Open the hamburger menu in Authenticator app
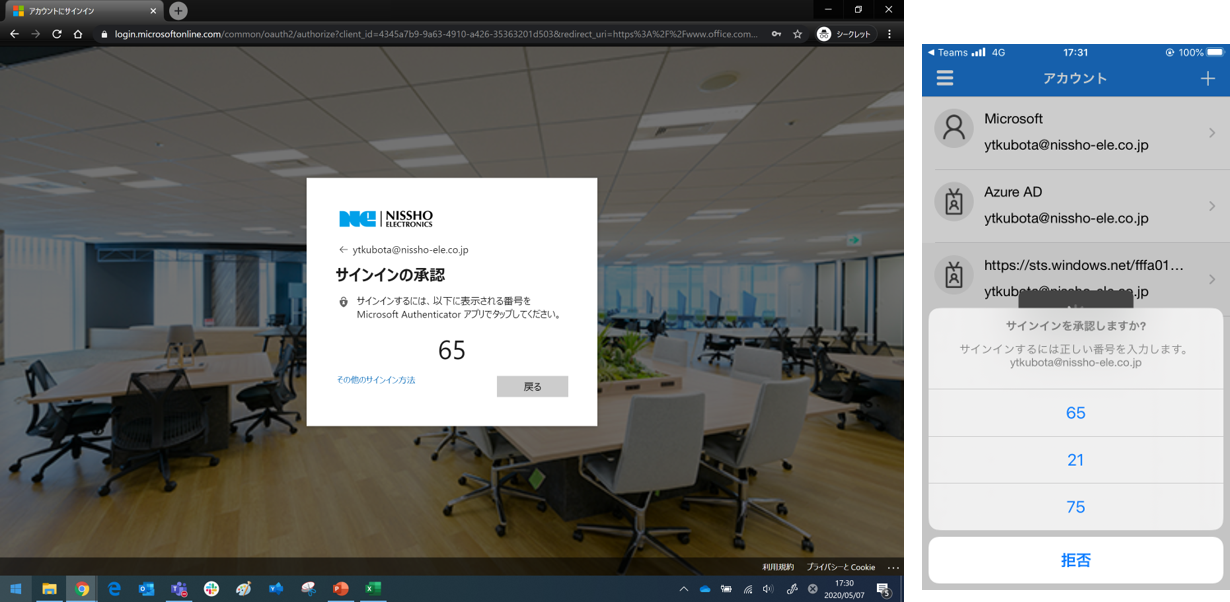Viewport: 1230px width, 602px height. click(x=945, y=78)
